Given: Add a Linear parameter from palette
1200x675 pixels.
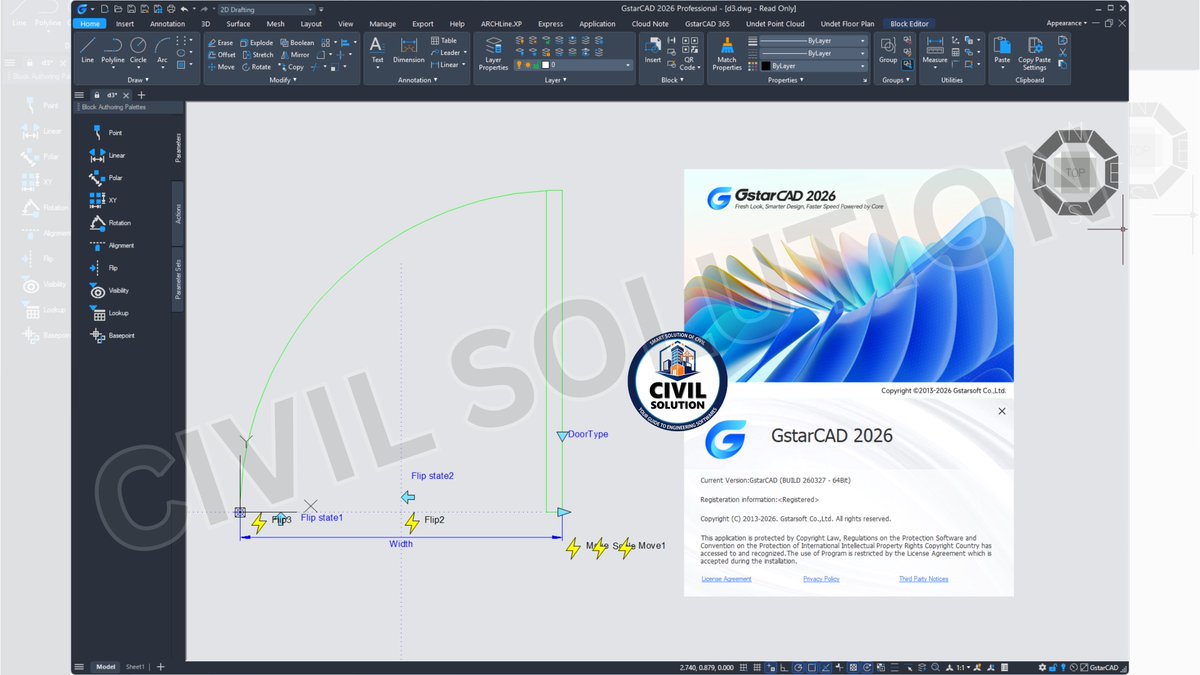Looking at the screenshot, I should [x=108, y=155].
